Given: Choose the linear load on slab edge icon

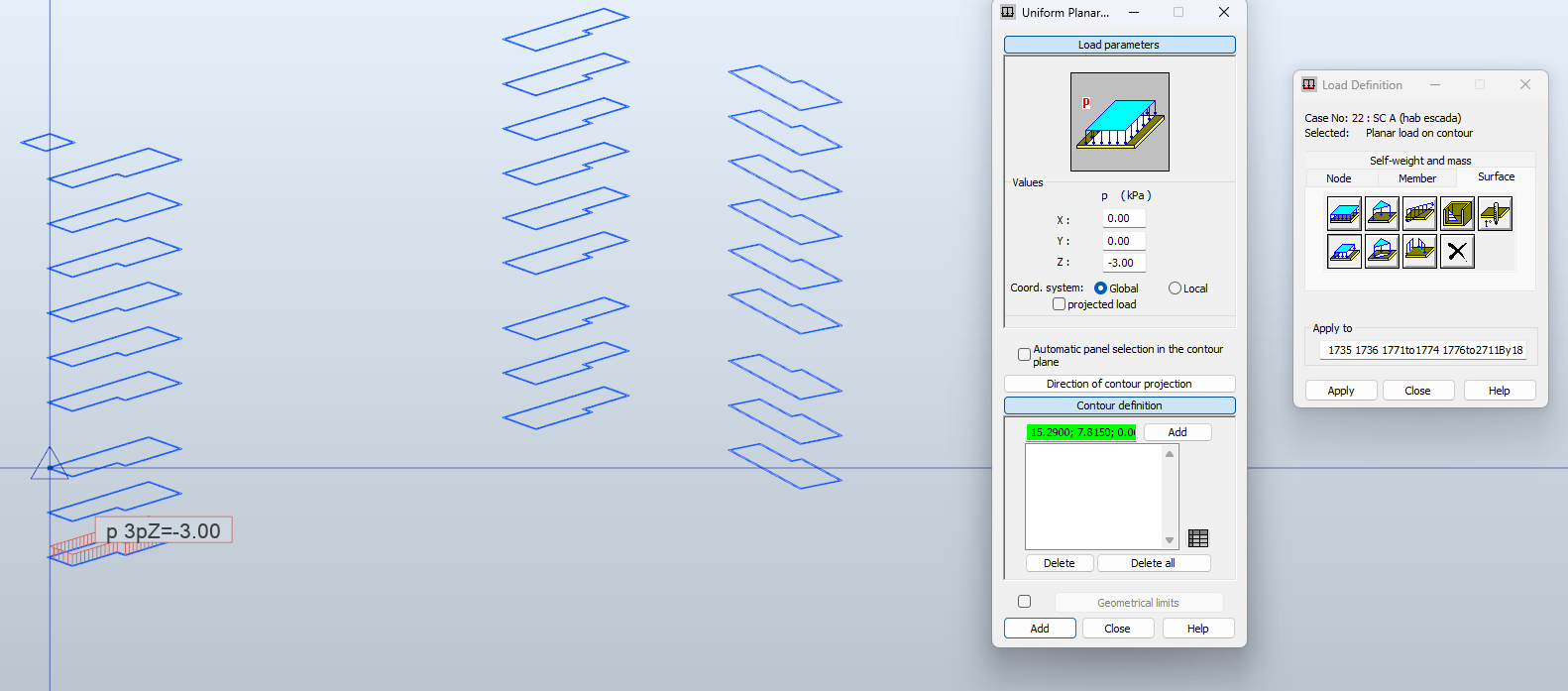Looking at the screenshot, I should [1419, 251].
